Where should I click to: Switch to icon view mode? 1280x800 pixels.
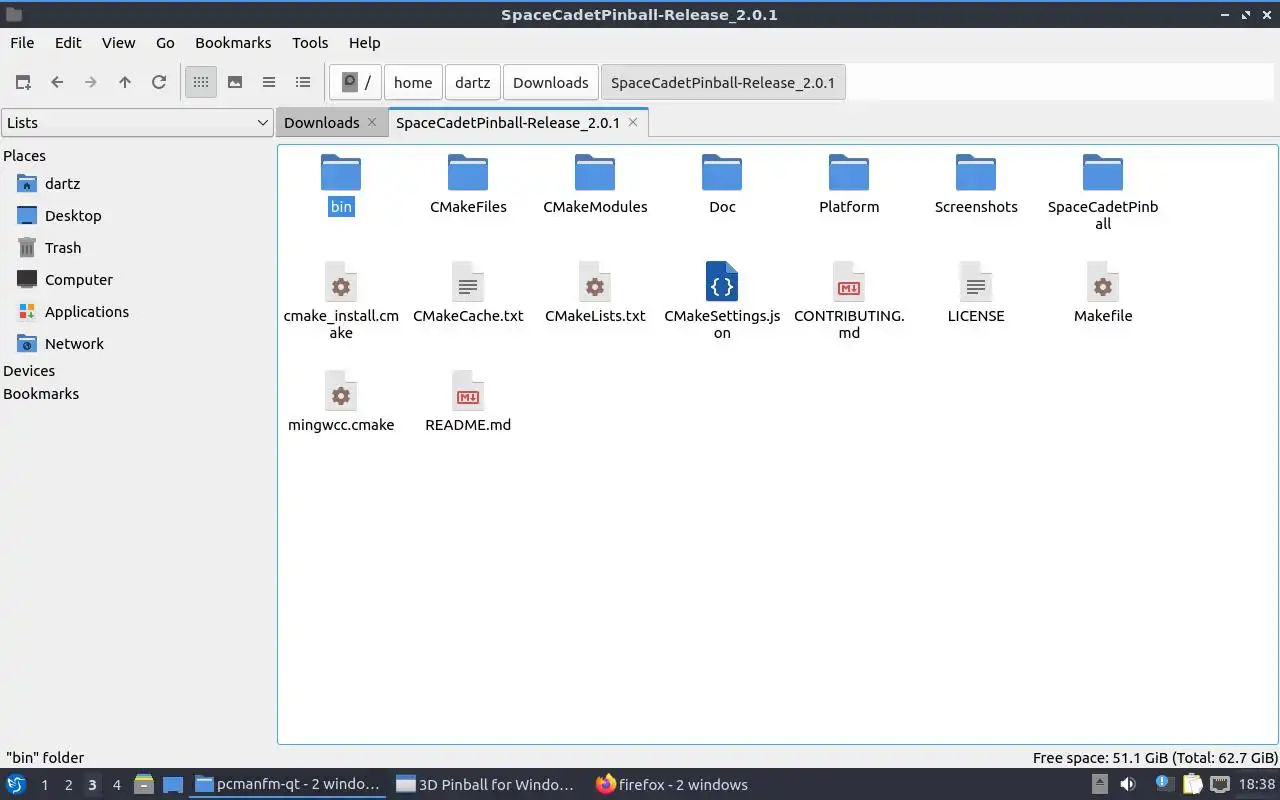point(201,82)
